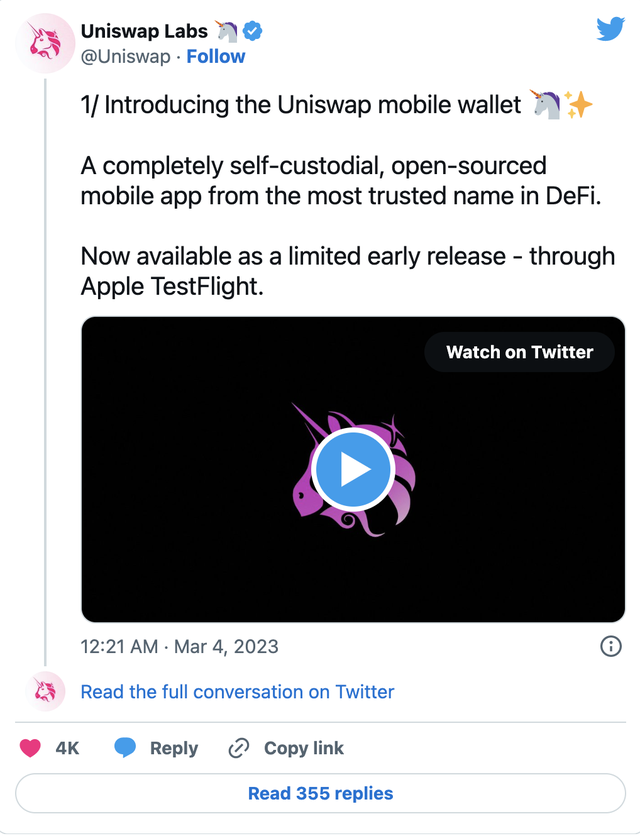Click the 4K likes count
Viewport: 640px width, 836px height.
[68, 748]
